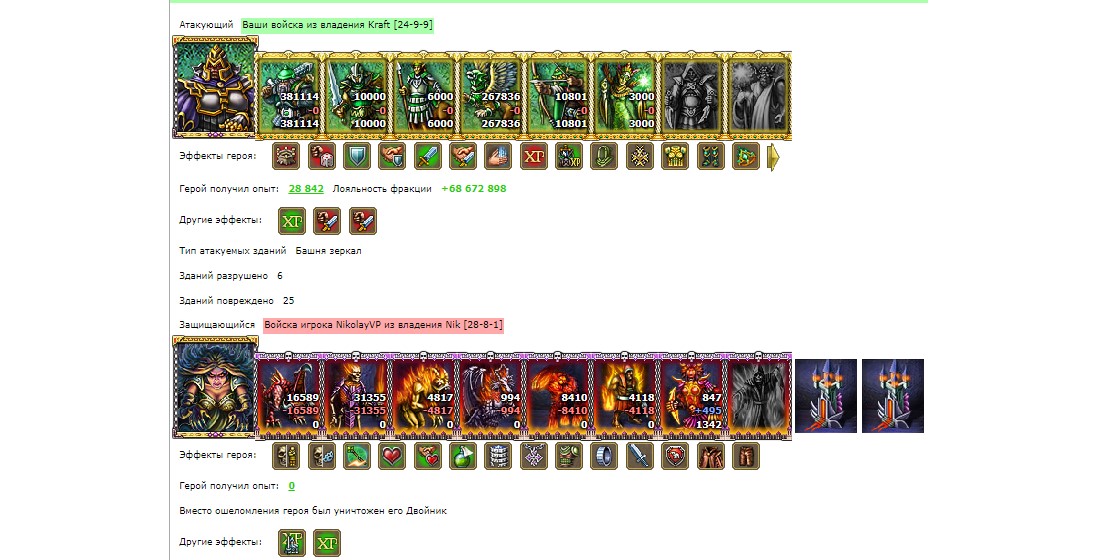Click the steel sword defender effect icon
This screenshot has height=560, width=1096.
pos(640,456)
